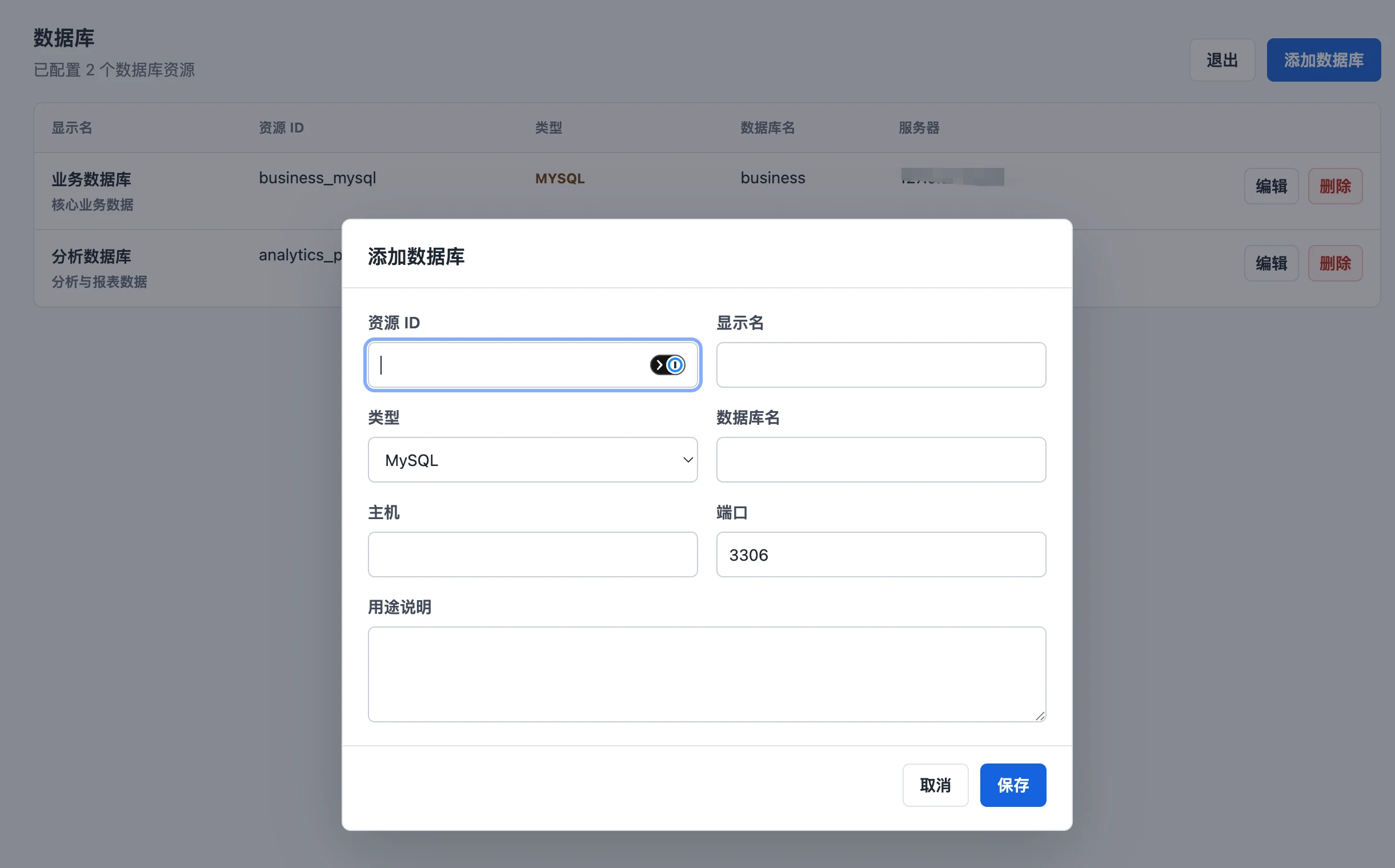Click 编辑 for 业务数据库 row

(x=1271, y=186)
